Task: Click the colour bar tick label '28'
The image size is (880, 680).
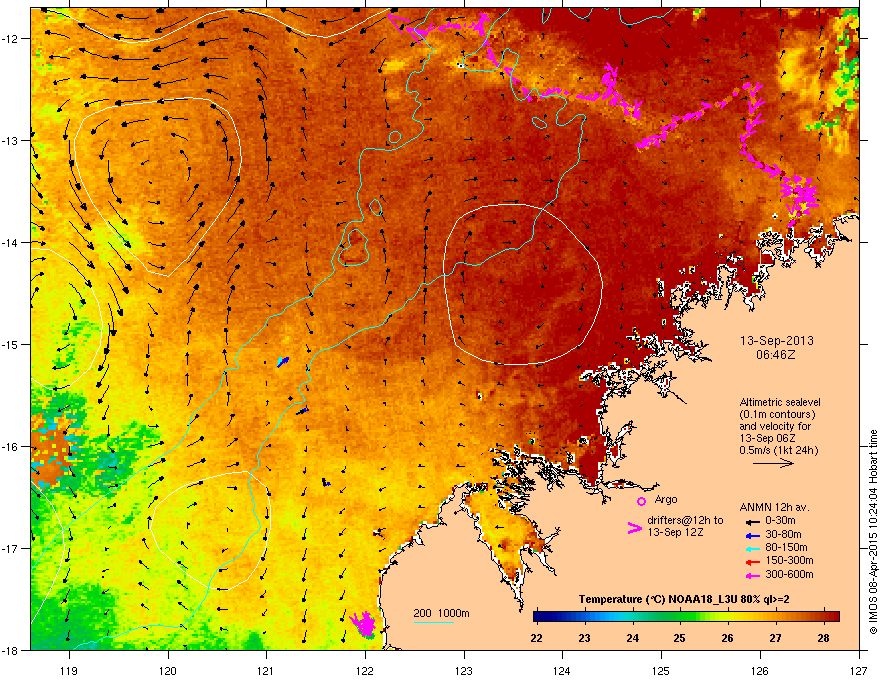Action: pyautogui.click(x=823, y=638)
